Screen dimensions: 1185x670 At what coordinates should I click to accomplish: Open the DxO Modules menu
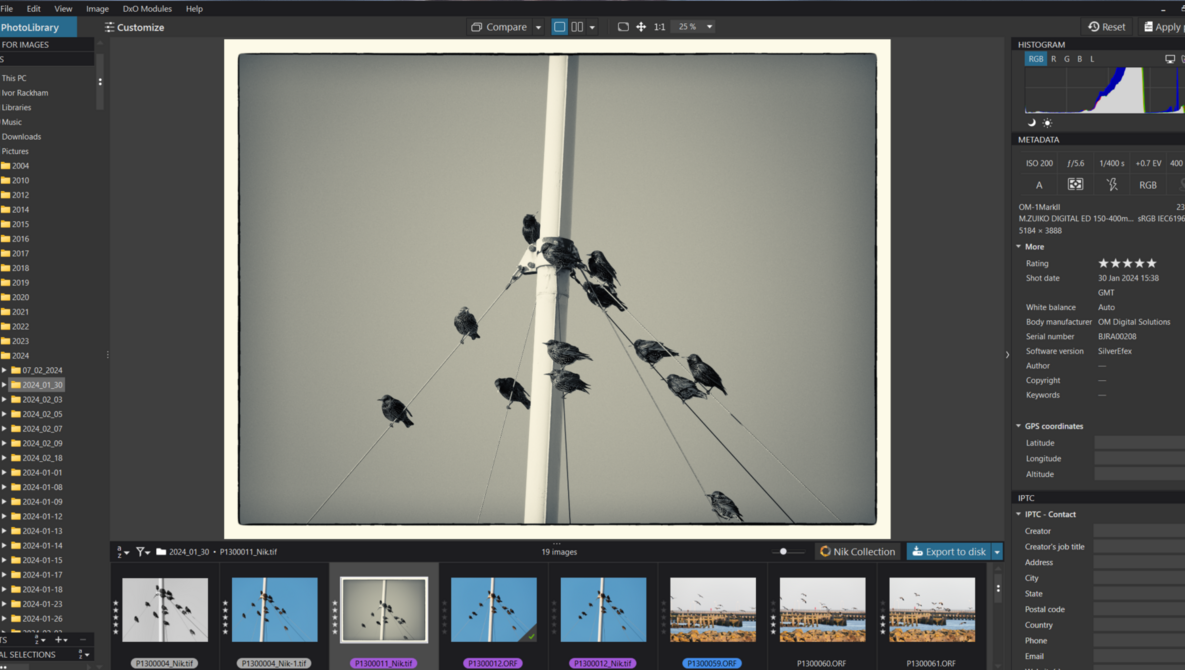click(147, 9)
